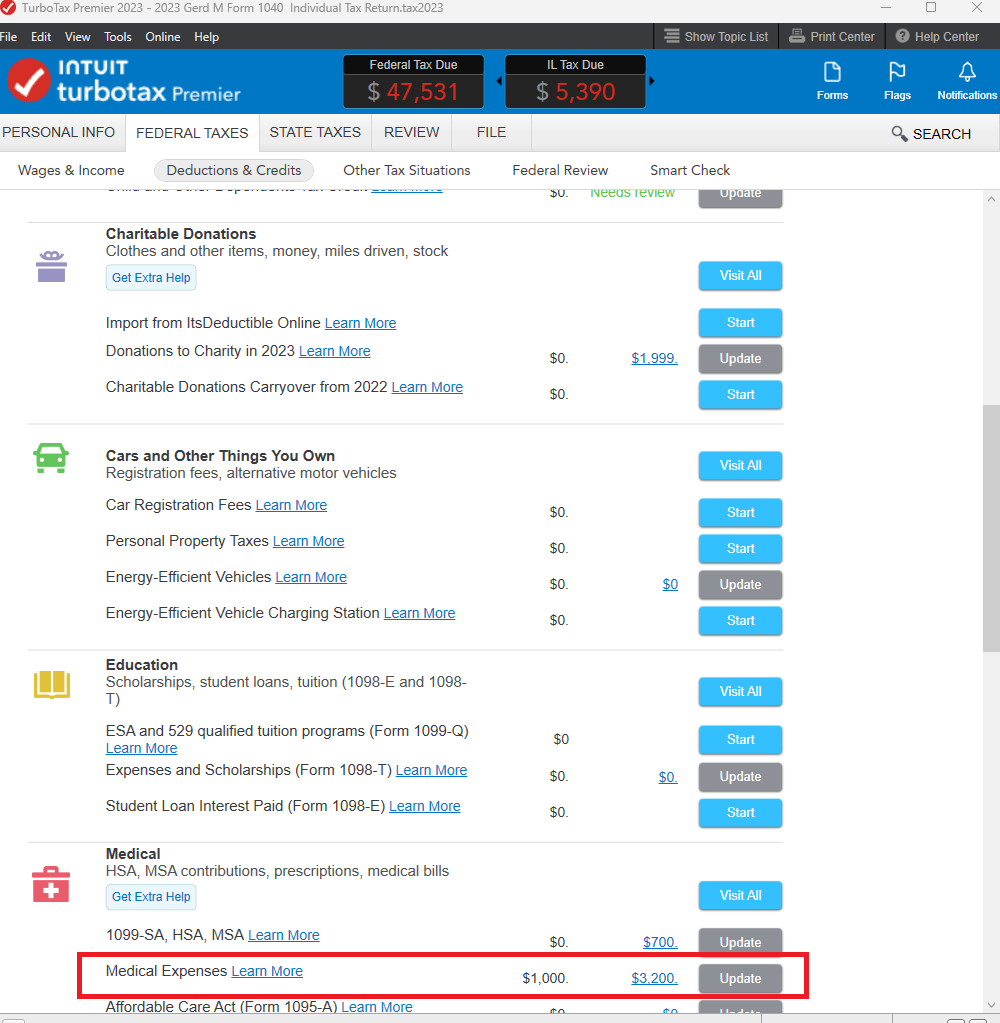Update 1099-SA, HSA, MSA
The width and height of the screenshot is (1000, 1023).
coord(740,942)
